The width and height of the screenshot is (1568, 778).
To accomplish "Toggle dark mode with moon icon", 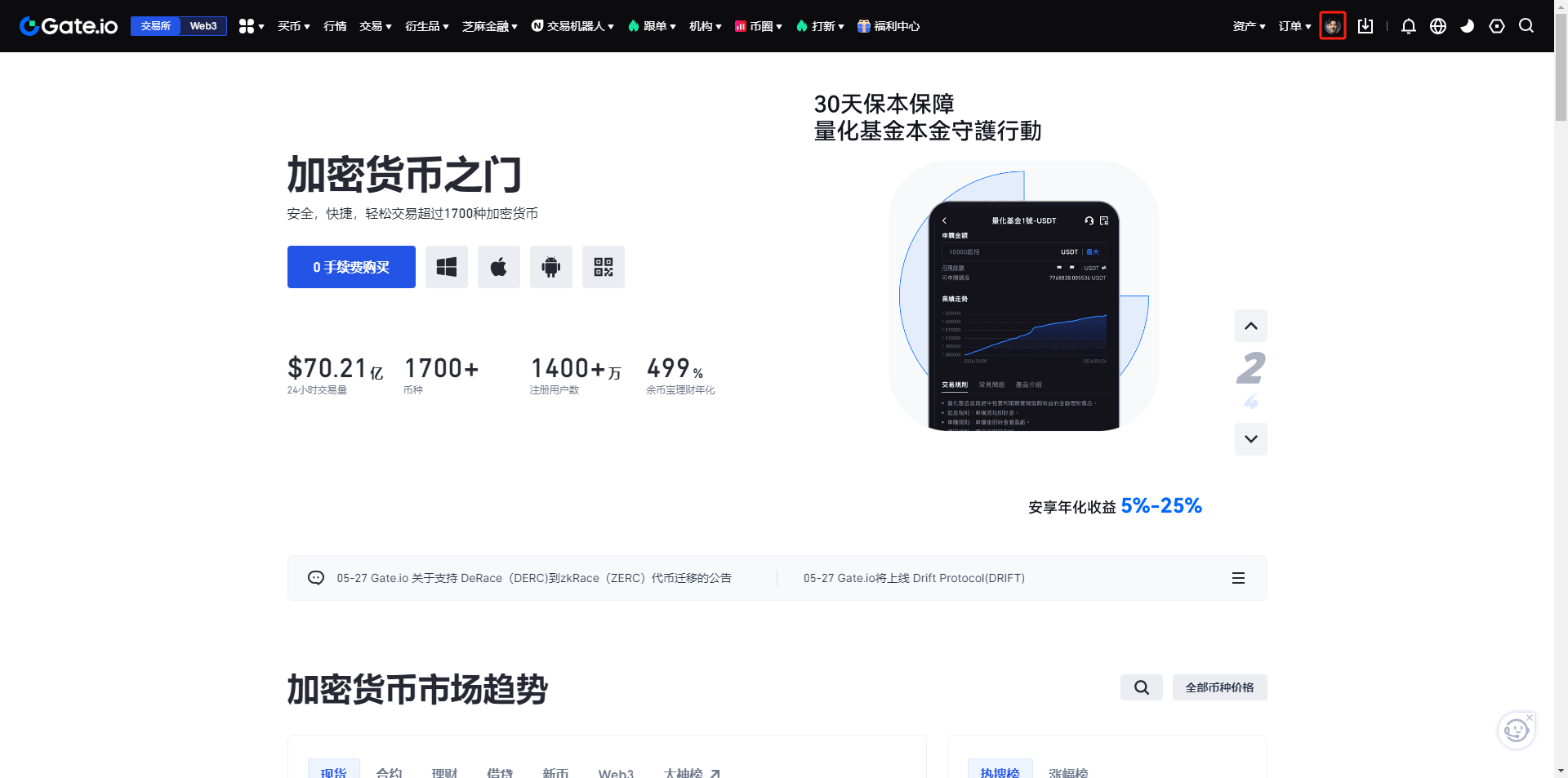I will [1468, 26].
